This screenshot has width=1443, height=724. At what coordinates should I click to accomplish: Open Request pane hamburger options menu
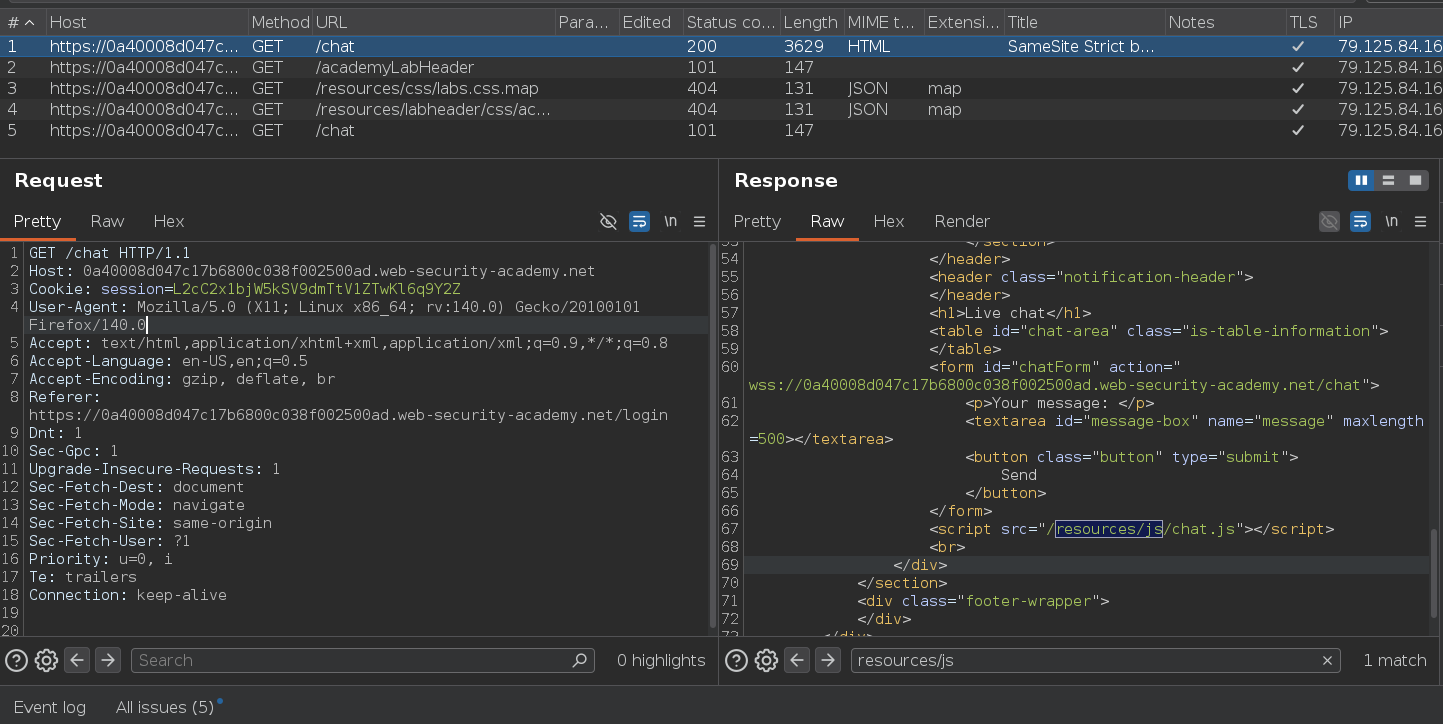(700, 222)
